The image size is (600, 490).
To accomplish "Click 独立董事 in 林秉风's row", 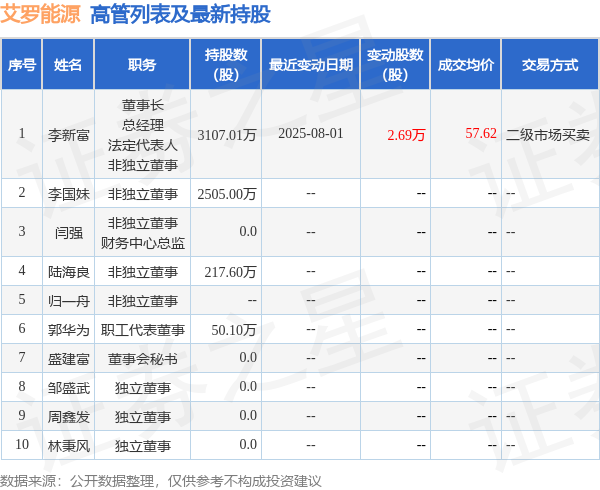I will [143, 446].
